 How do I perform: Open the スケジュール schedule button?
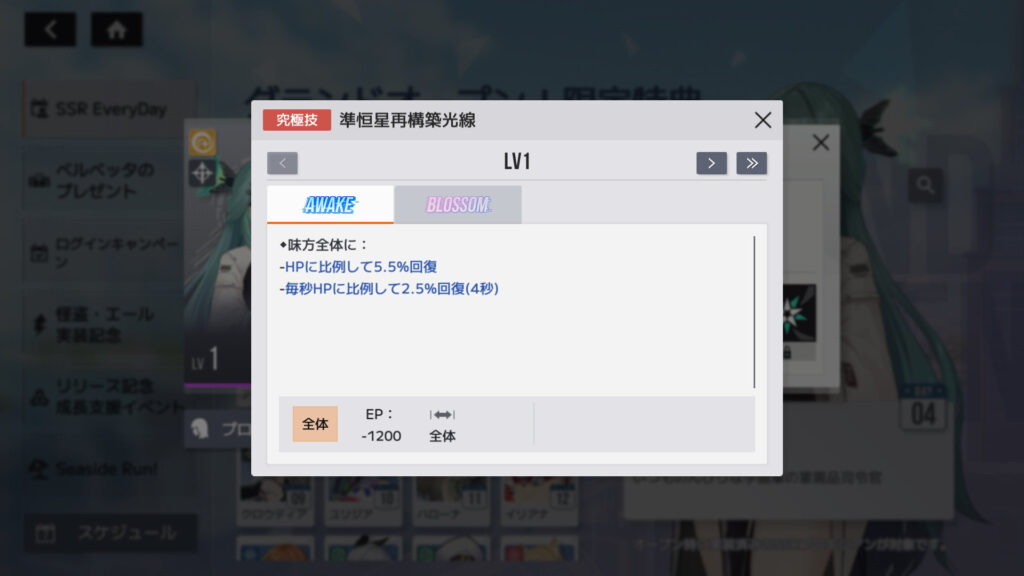click(x=110, y=533)
